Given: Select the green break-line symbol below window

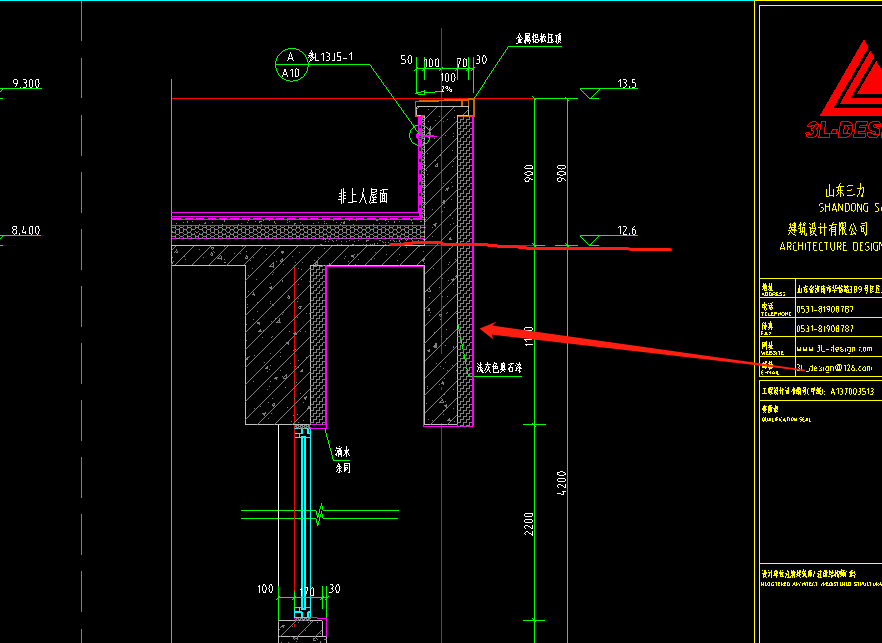Looking at the screenshot, I should pos(320,514).
